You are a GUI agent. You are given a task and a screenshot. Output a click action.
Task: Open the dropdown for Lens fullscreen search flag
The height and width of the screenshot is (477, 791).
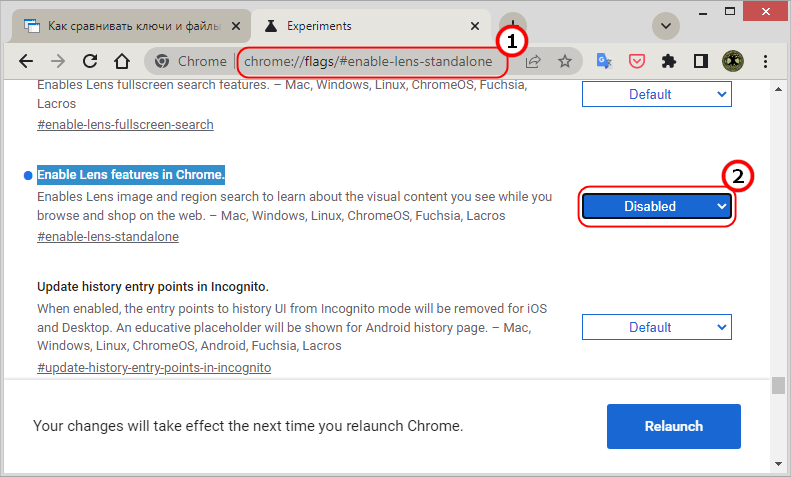657,94
